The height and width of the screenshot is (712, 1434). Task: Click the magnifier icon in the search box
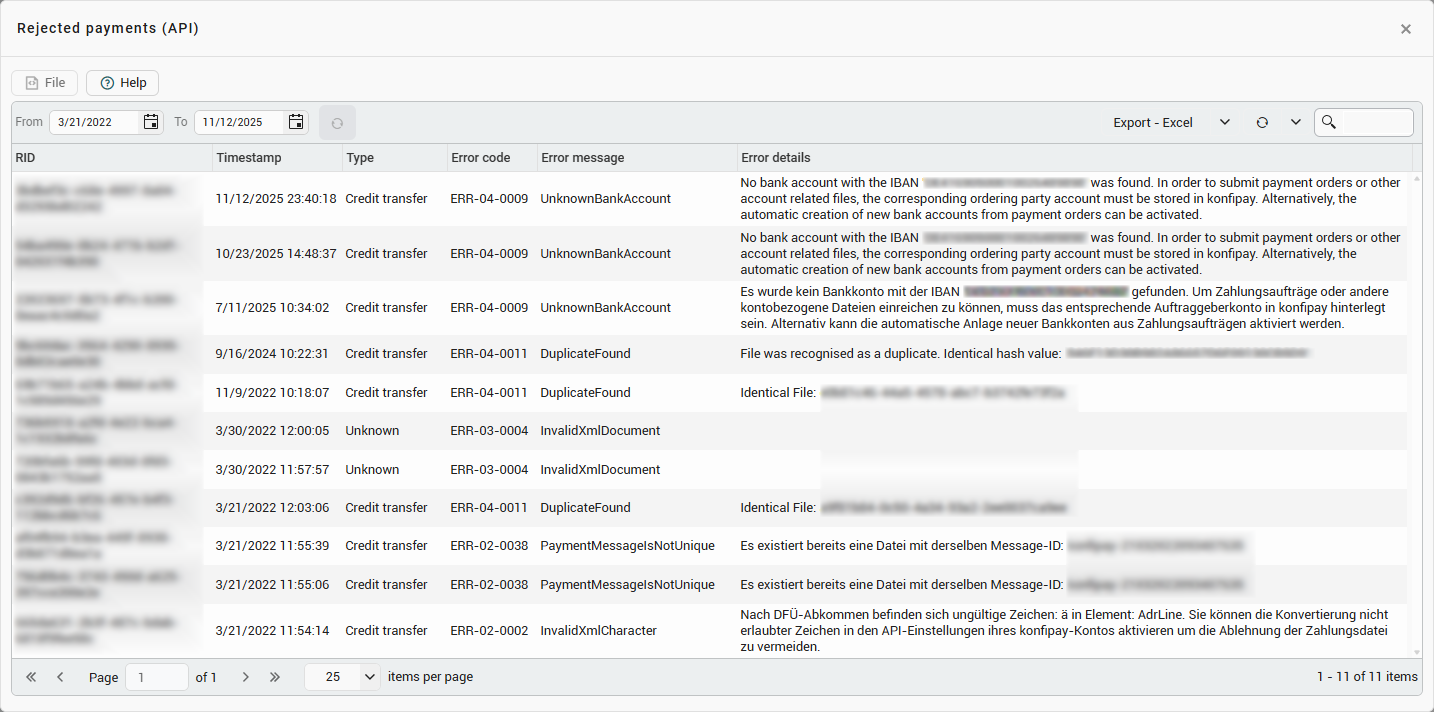1329,122
